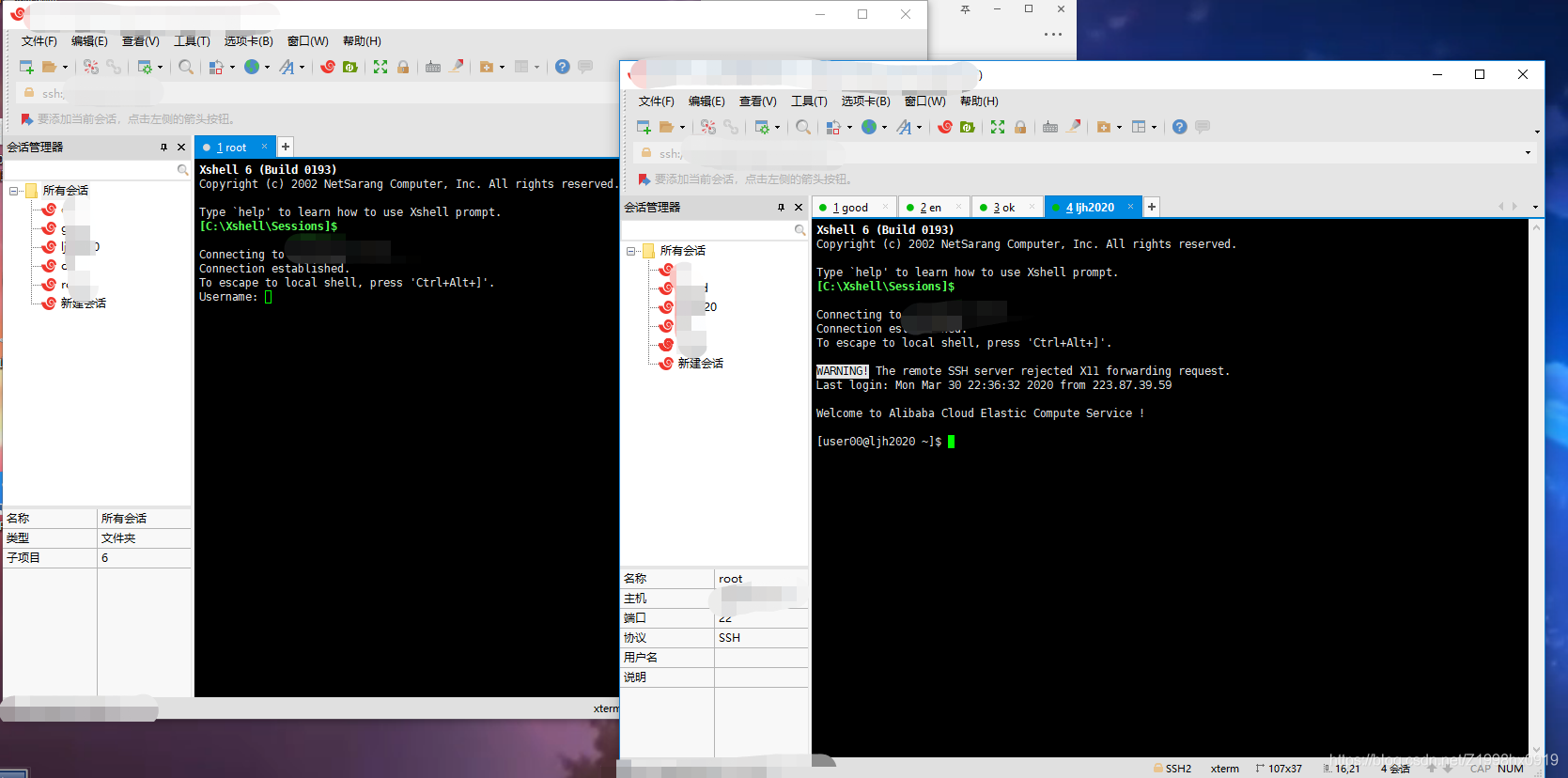Open blue Help question icon in front window
1568x778 pixels.
coord(1180,127)
